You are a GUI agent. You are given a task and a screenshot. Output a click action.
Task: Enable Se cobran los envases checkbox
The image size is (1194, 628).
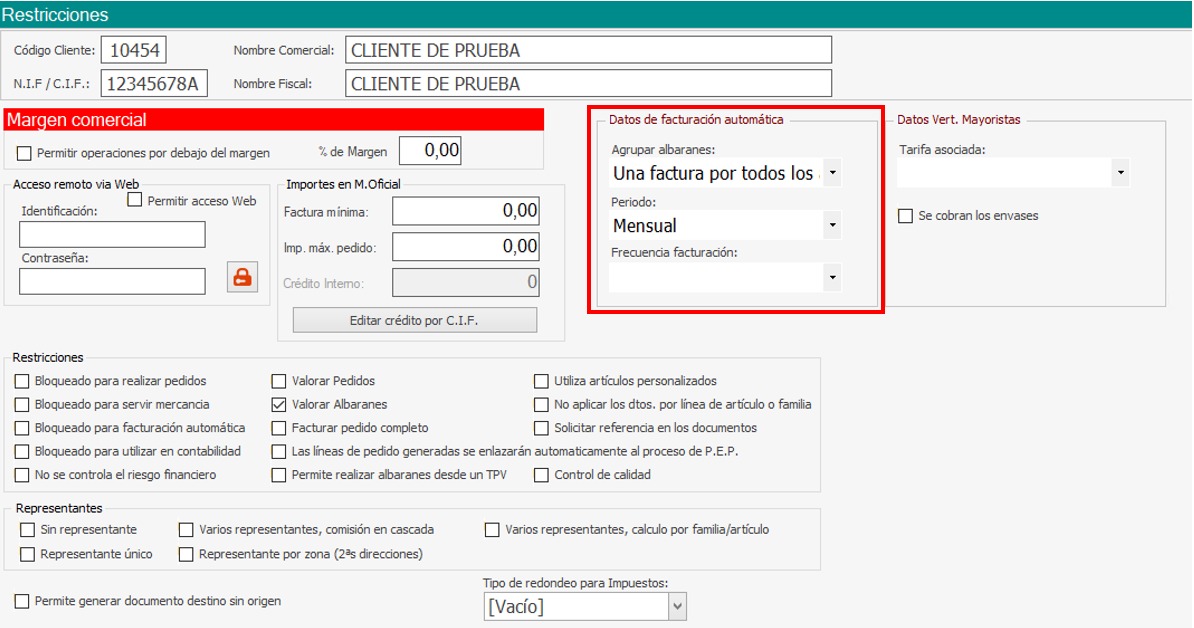click(x=905, y=216)
